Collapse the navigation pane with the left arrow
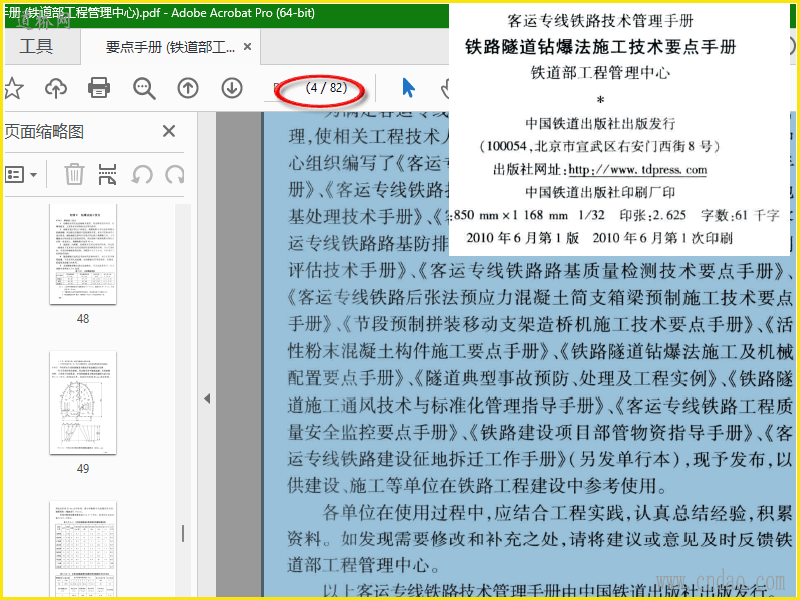The height and width of the screenshot is (600, 800). pyautogui.click(x=207, y=398)
